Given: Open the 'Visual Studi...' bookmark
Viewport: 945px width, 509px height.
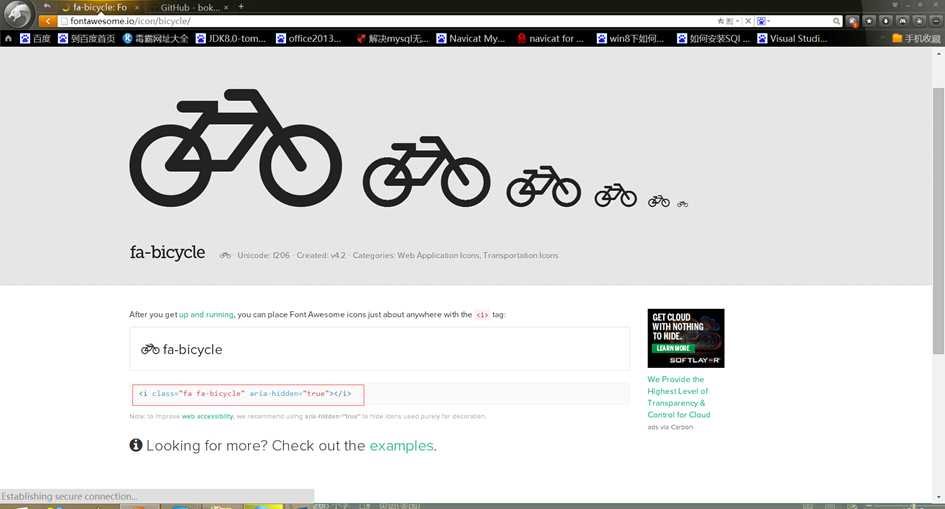Looking at the screenshot, I should (793, 39).
